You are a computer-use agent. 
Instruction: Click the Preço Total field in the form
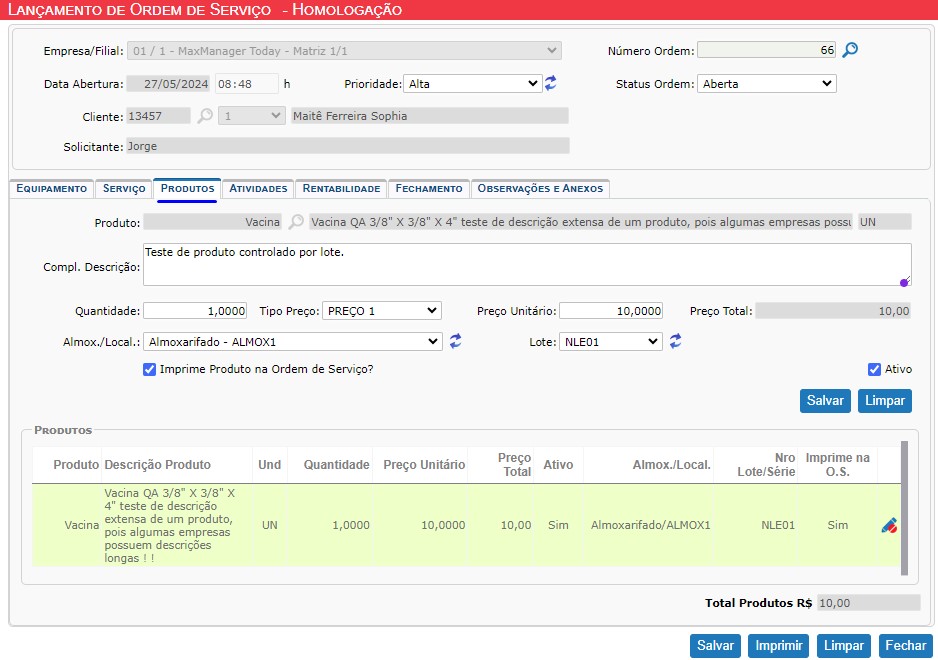(x=833, y=311)
